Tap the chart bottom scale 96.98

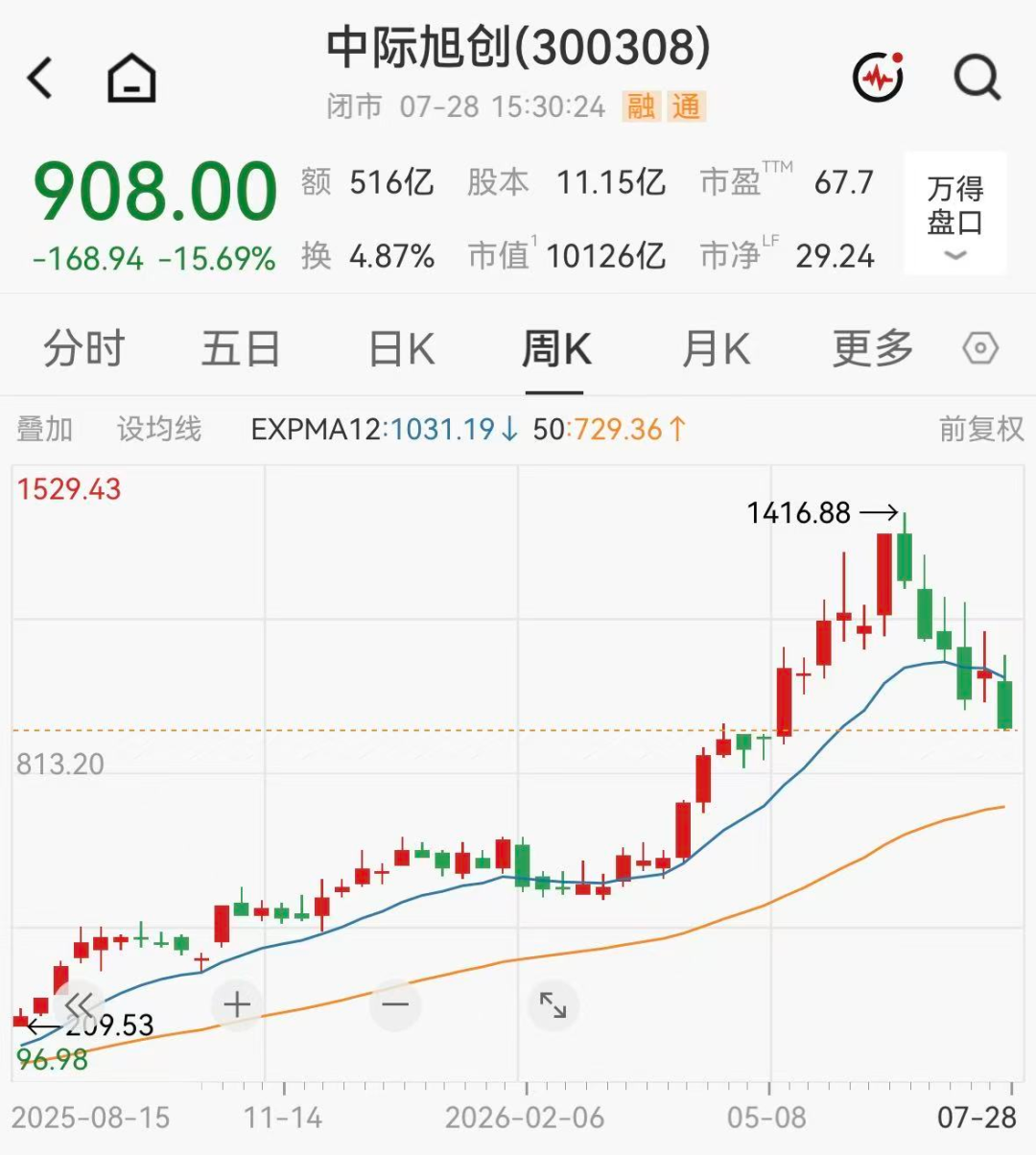tap(52, 1060)
